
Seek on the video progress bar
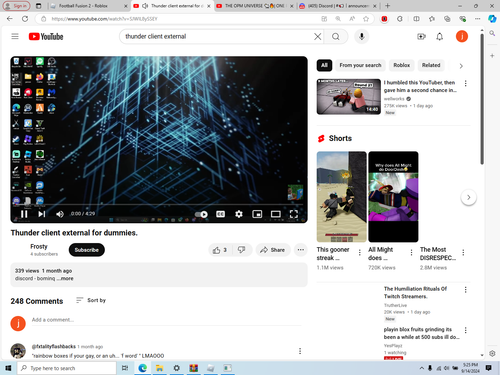tap(159, 204)
